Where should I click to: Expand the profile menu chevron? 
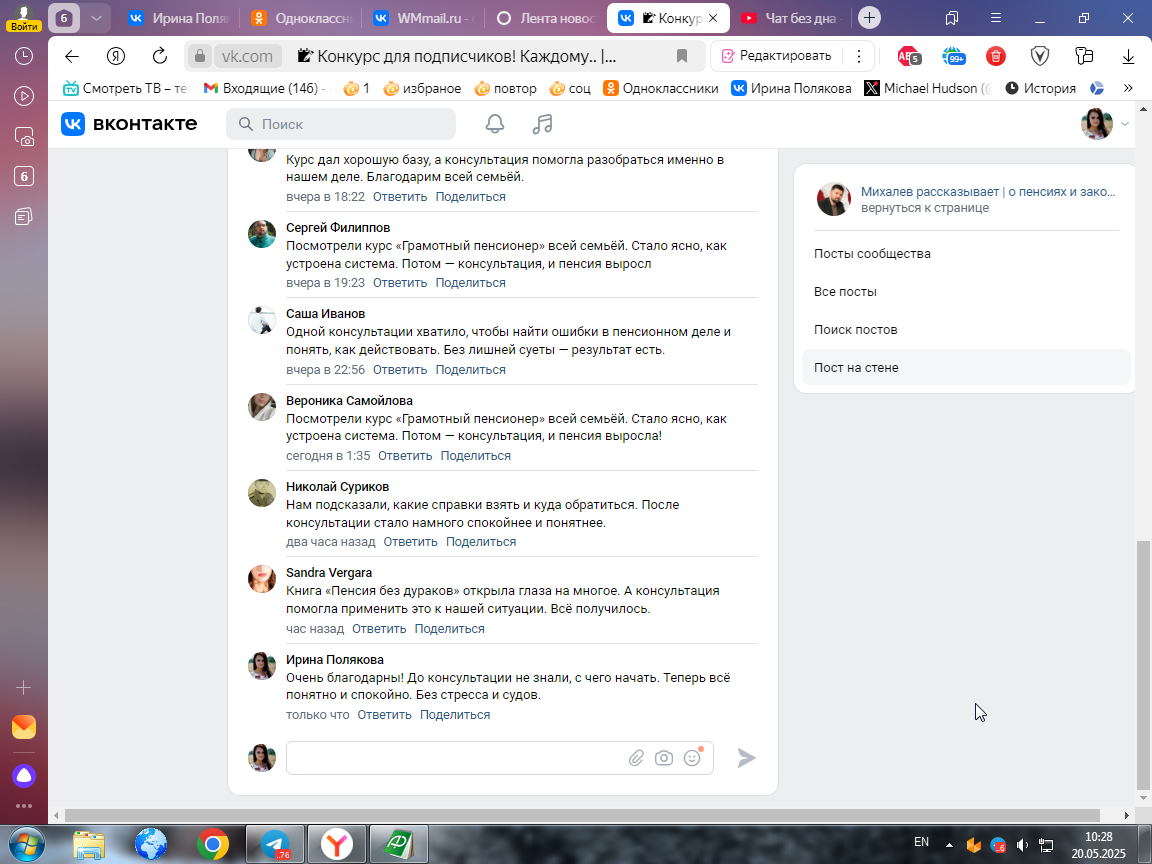tap(1125, 124)
